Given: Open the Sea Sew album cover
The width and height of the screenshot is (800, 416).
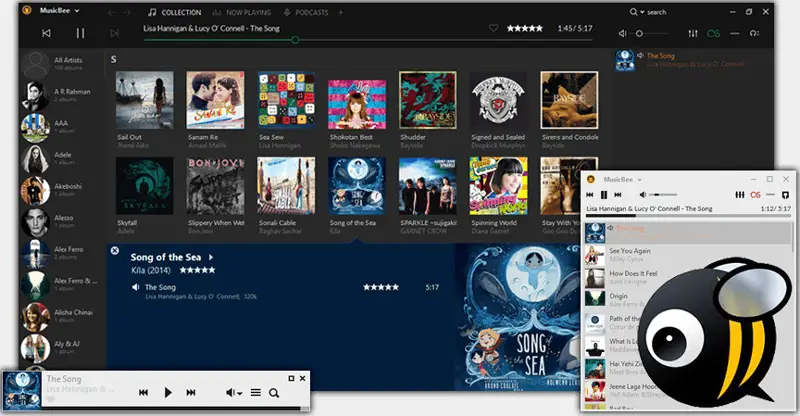Looking at the screenshot, I should 286,100.
